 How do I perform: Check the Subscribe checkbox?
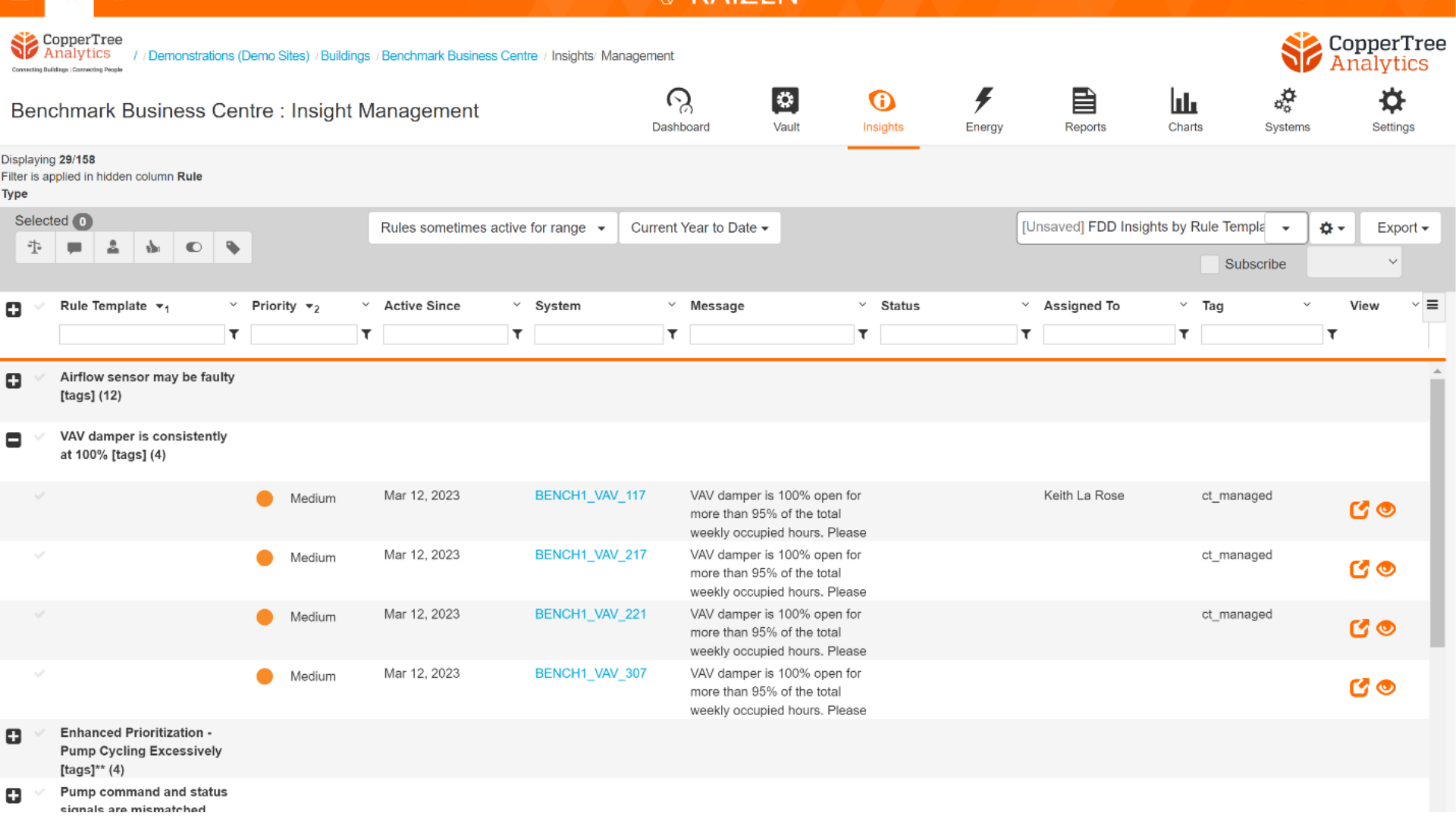(x=1210, y=264)
